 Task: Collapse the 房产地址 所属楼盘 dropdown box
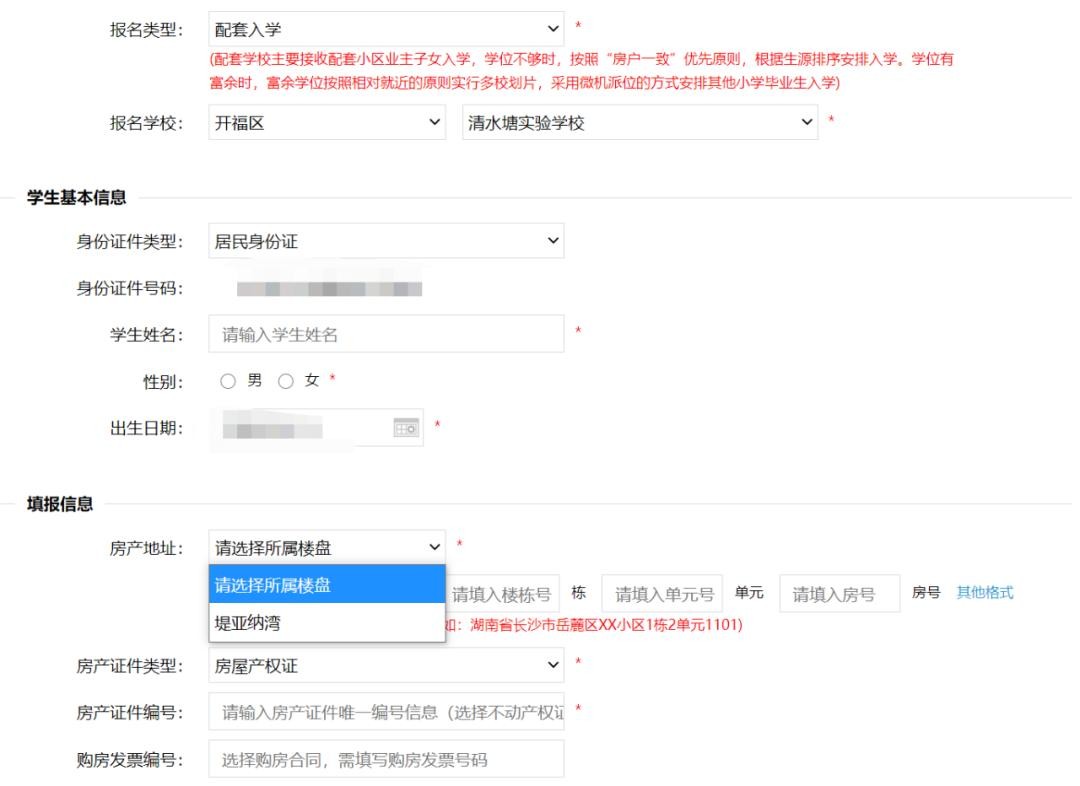tap(327, 547)
